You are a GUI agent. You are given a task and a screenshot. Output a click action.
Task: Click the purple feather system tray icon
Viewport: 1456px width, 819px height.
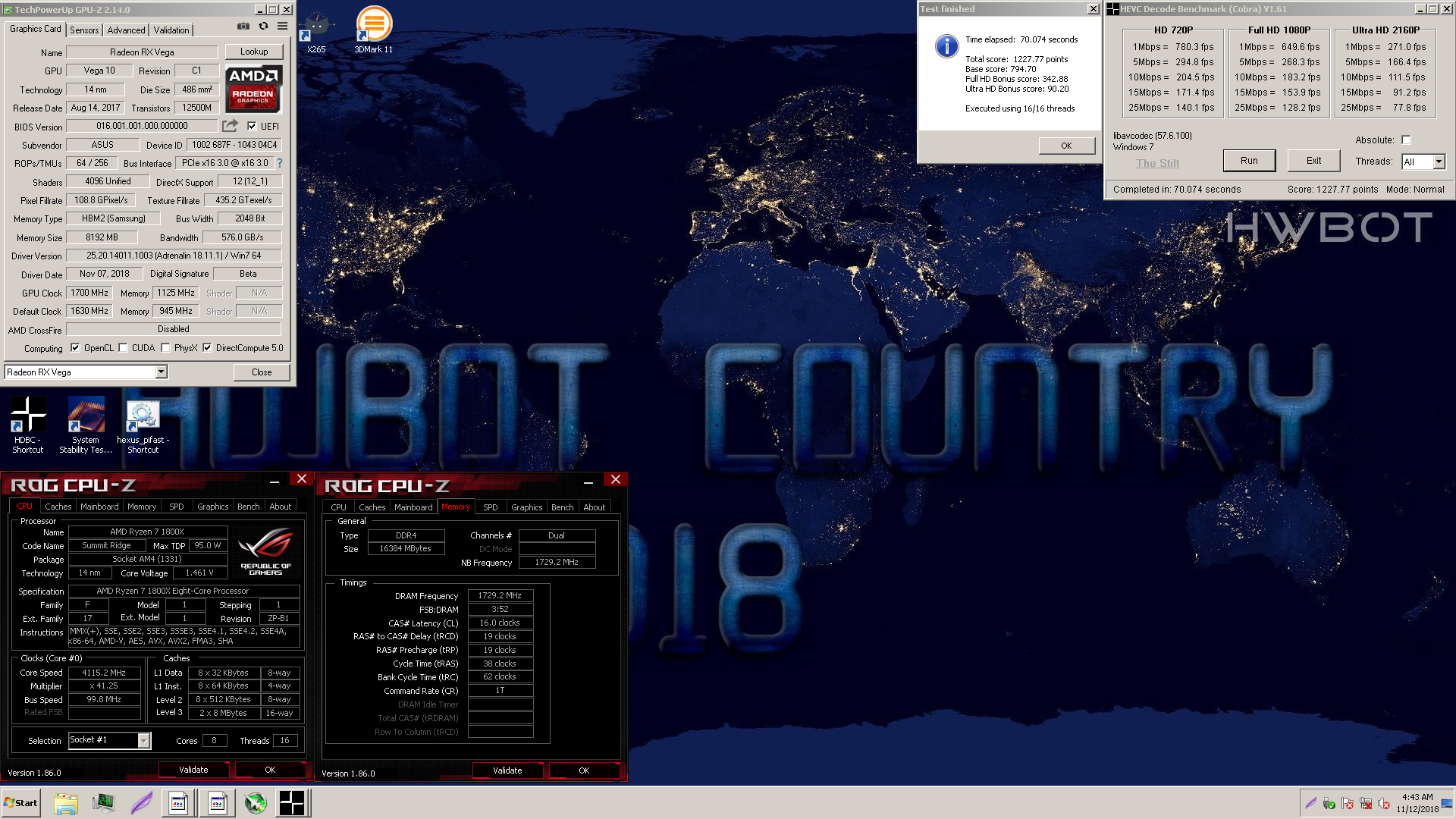click(1310, 803)
